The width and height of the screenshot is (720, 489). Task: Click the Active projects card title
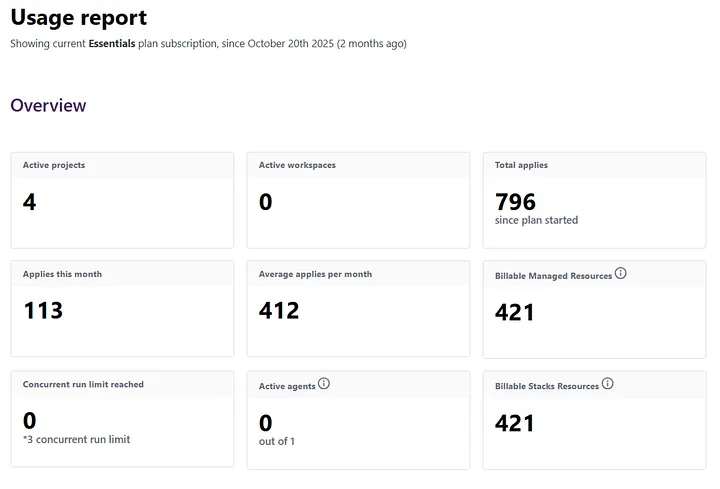point(54,165)
